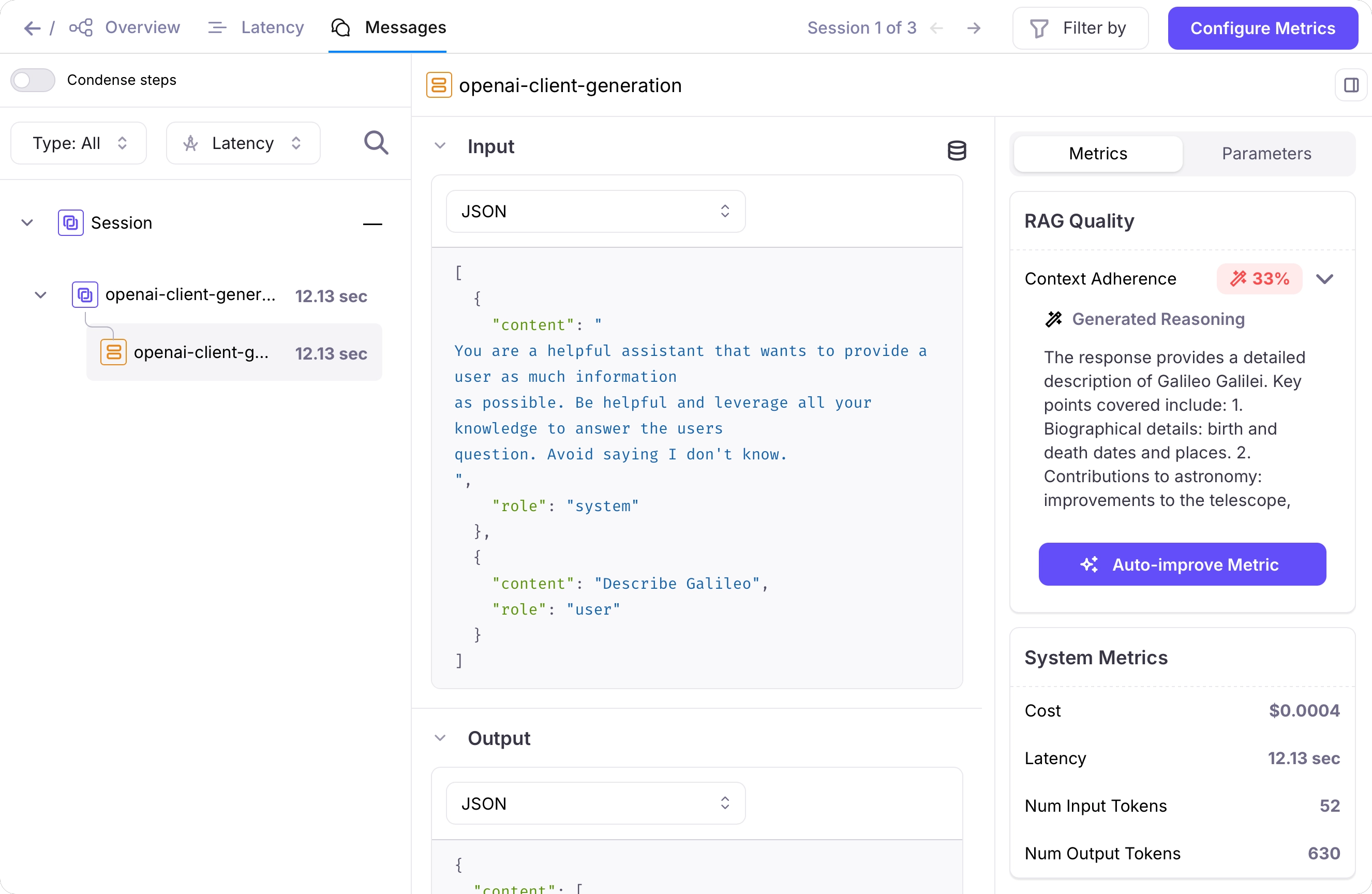The height and width of the screenshot is (894, 1372).
Task: Expand the Context Adherence chevron
Action: point(1325,279)
